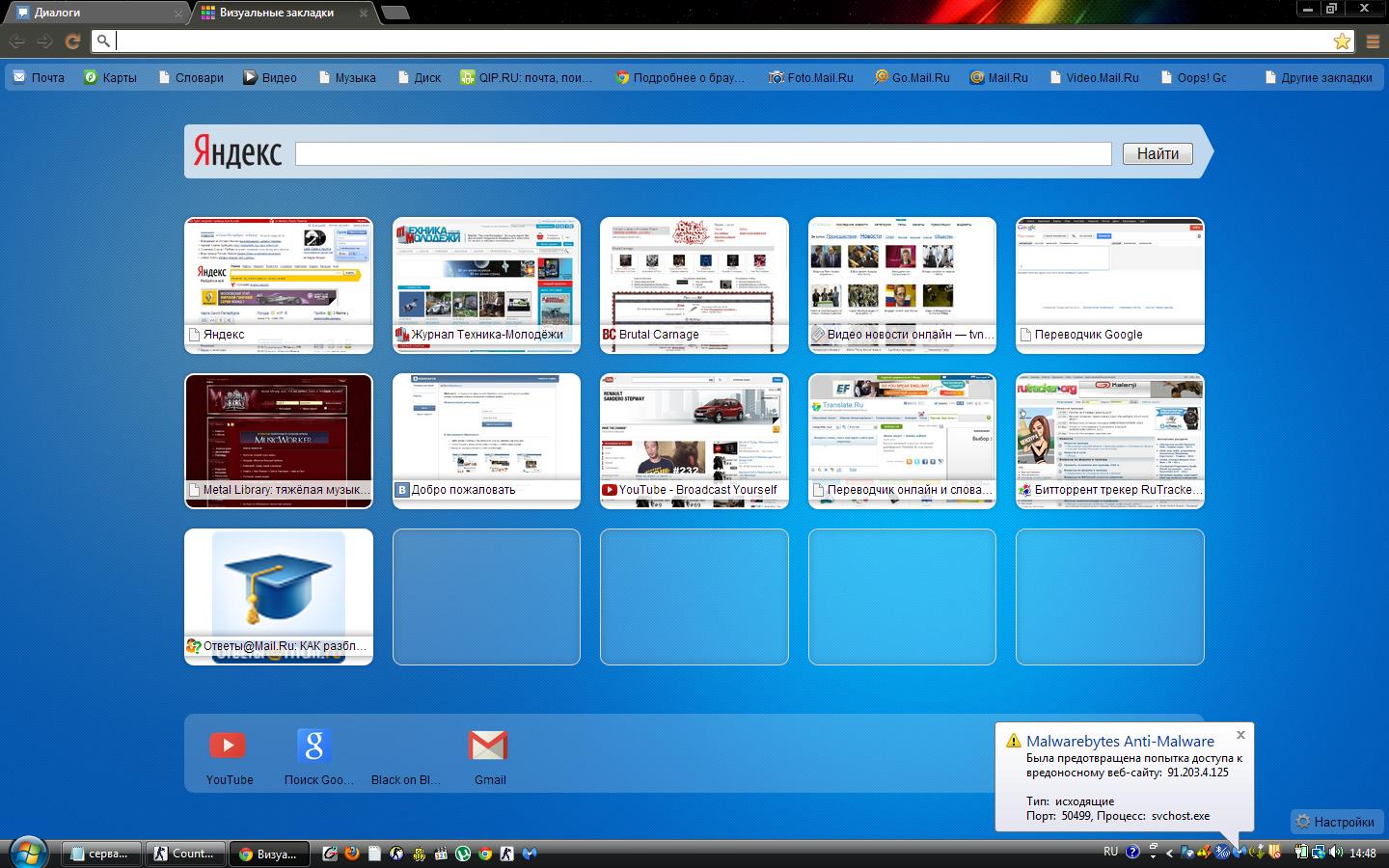Click the browser address bar

723,41
